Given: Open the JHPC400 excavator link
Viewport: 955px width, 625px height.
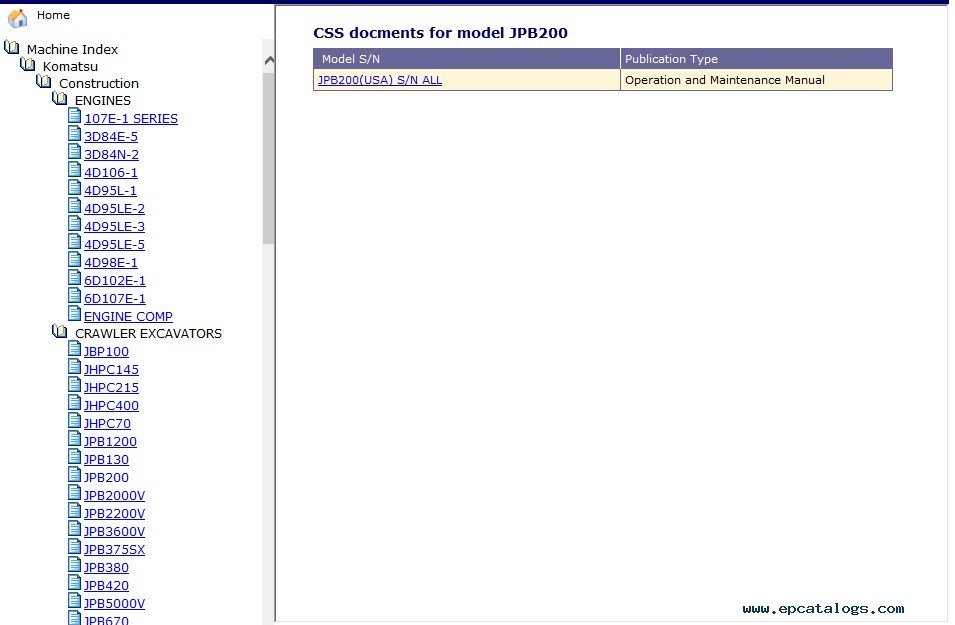Looking at the screenshot, I should tap(111, 406).
